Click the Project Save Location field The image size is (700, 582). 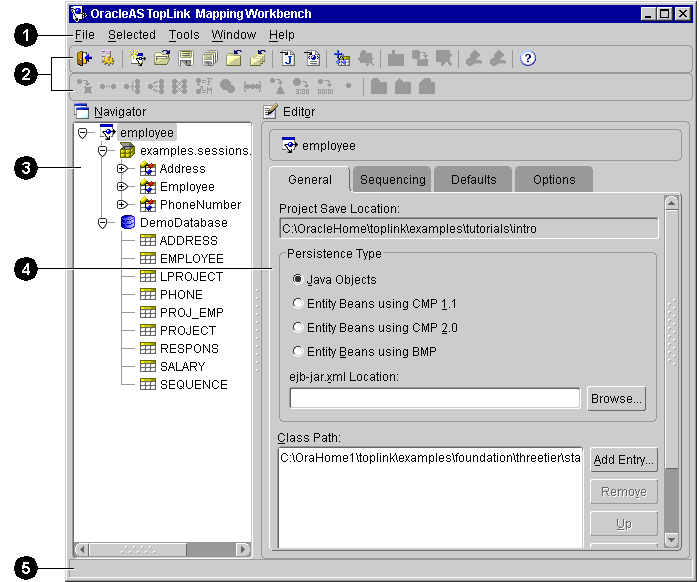coord(469,229)
